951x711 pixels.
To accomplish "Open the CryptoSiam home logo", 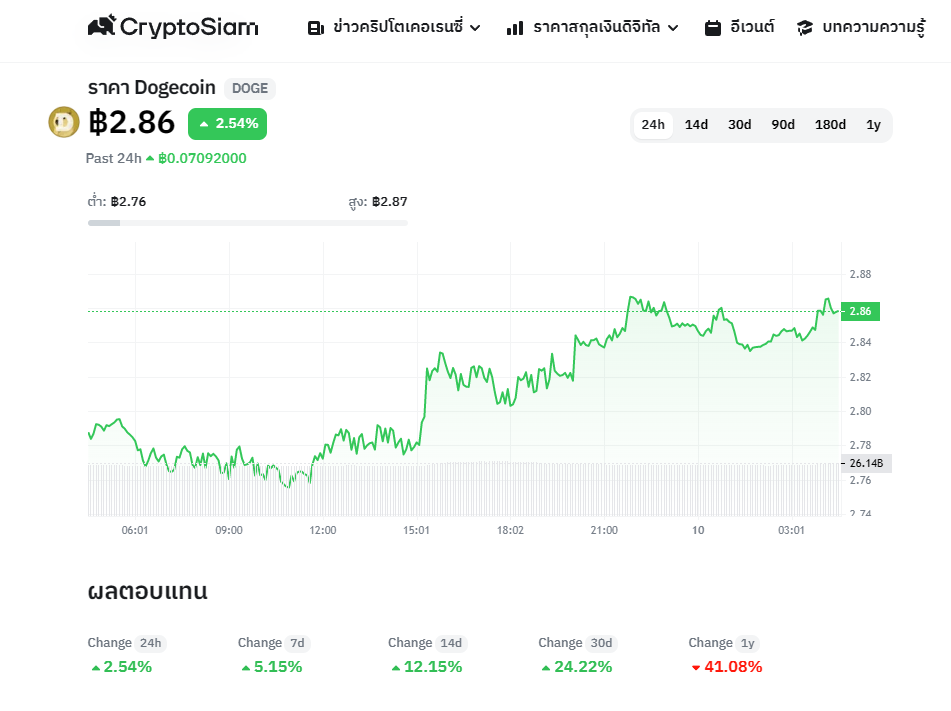I will pos(173,27).
